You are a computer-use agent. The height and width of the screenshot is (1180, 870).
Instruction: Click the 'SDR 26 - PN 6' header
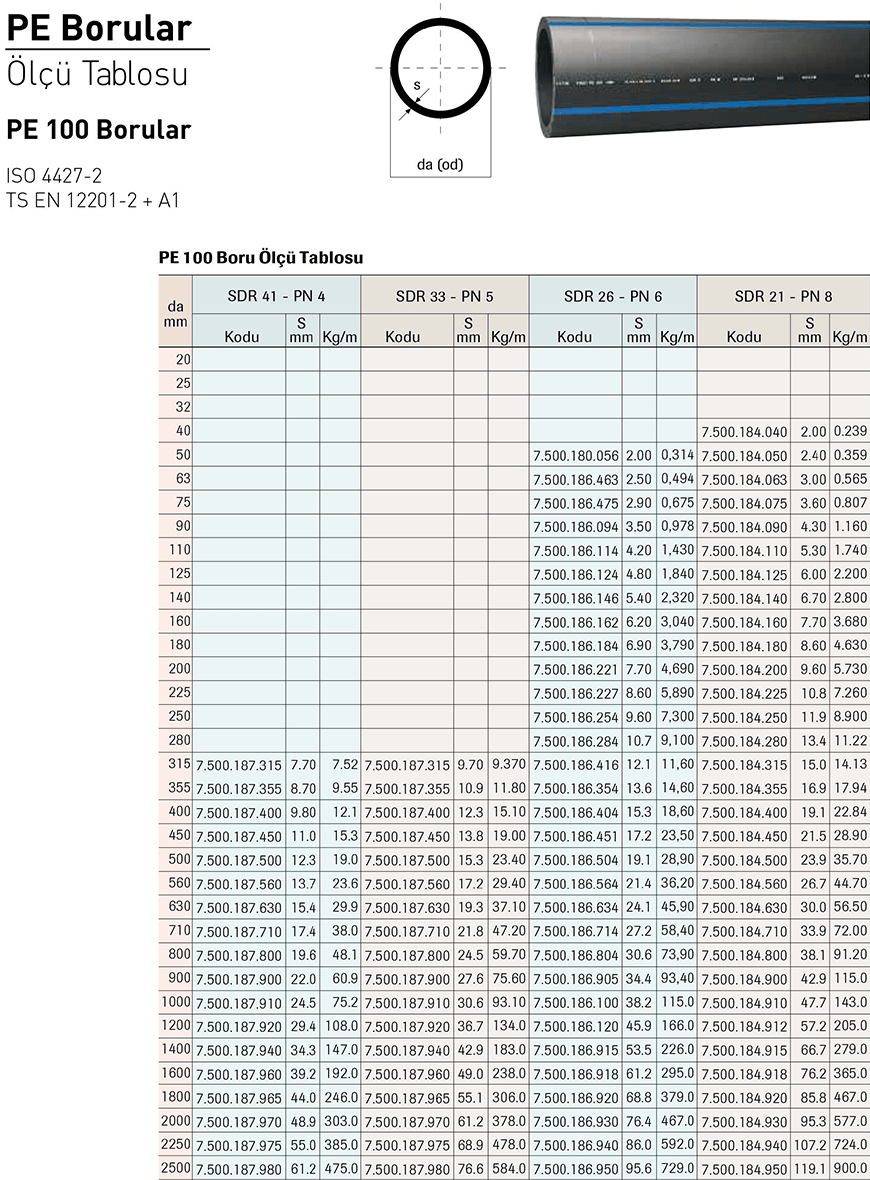pyautogui.click(x=612, y=296)
